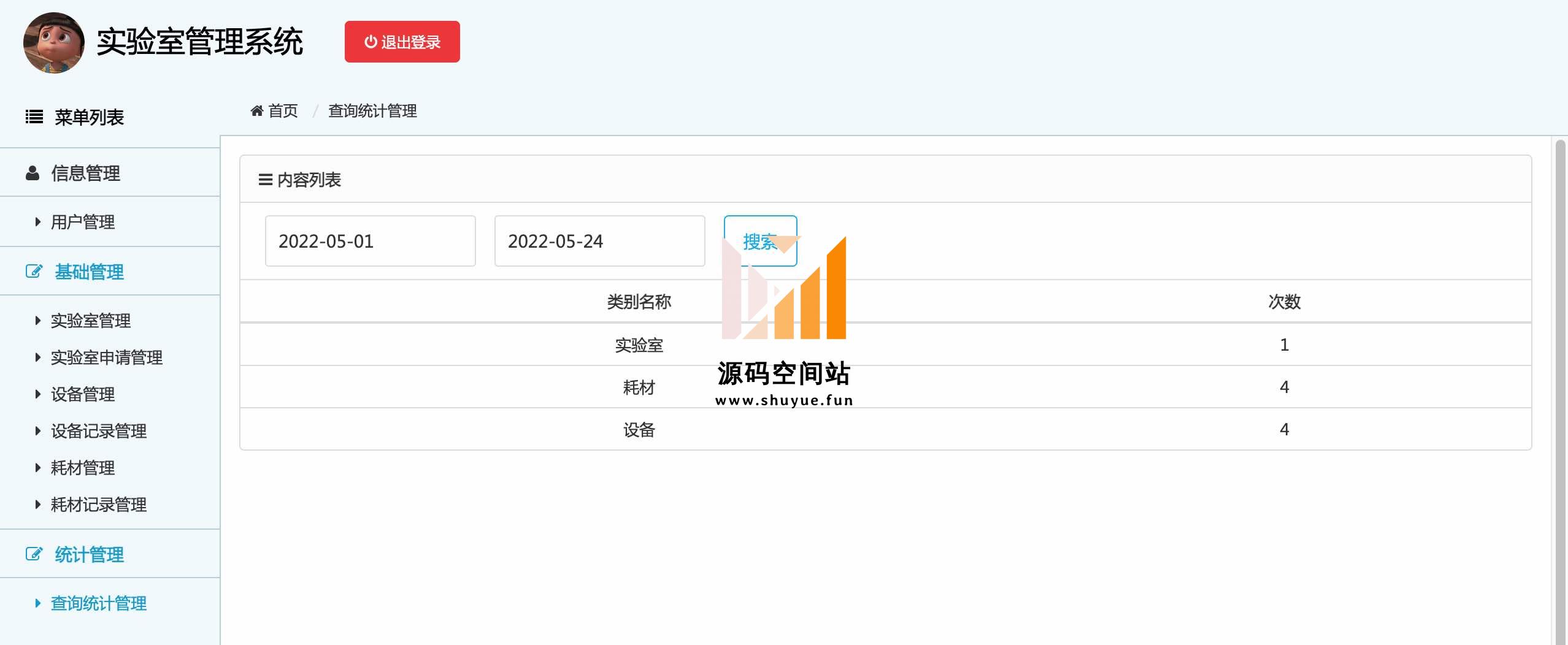Open 设备管理 menu item
Screen dimensions: 1568x645
point(83,394)
